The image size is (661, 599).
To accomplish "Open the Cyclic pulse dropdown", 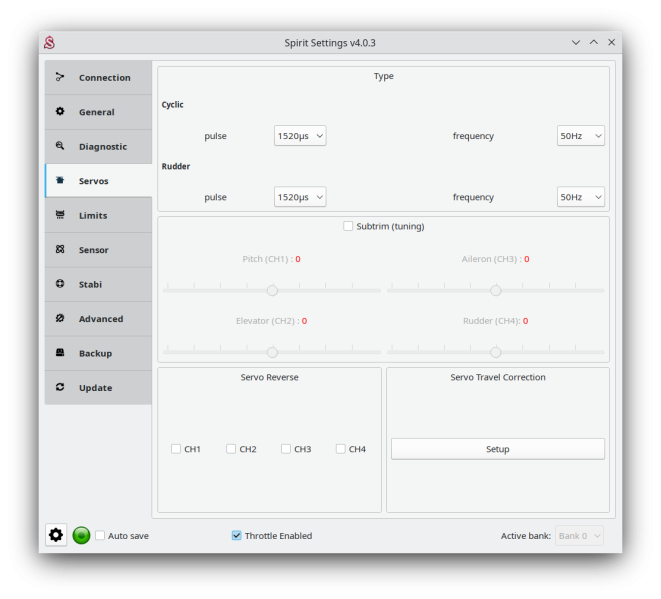I will pyautogui.click(x=300, y=136).
